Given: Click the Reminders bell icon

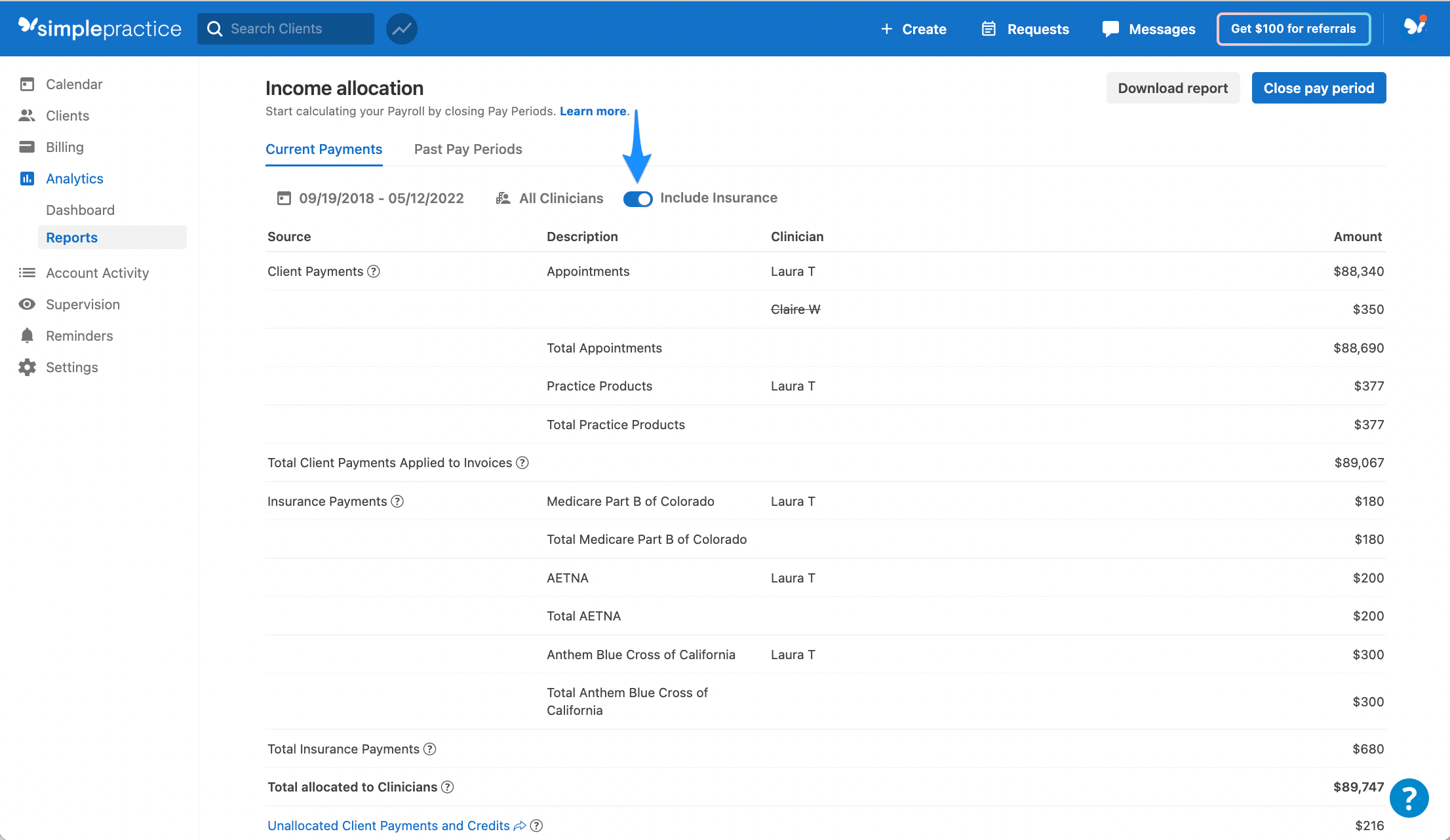Looking at the screenshot, I should point(27,335).
